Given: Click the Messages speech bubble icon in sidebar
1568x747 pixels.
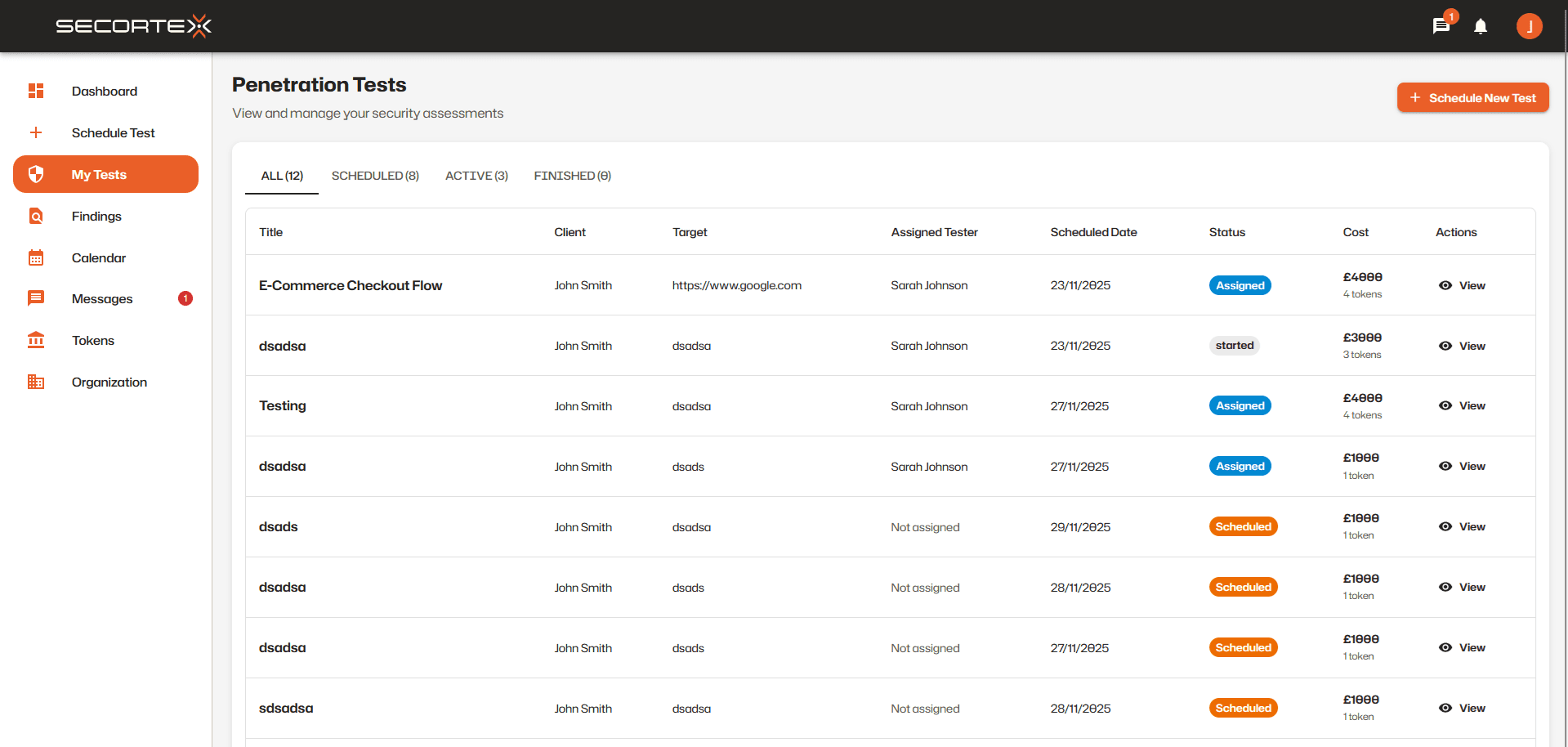Looking at the screenshot, I should pyautogui.click(x=36, y=298).
